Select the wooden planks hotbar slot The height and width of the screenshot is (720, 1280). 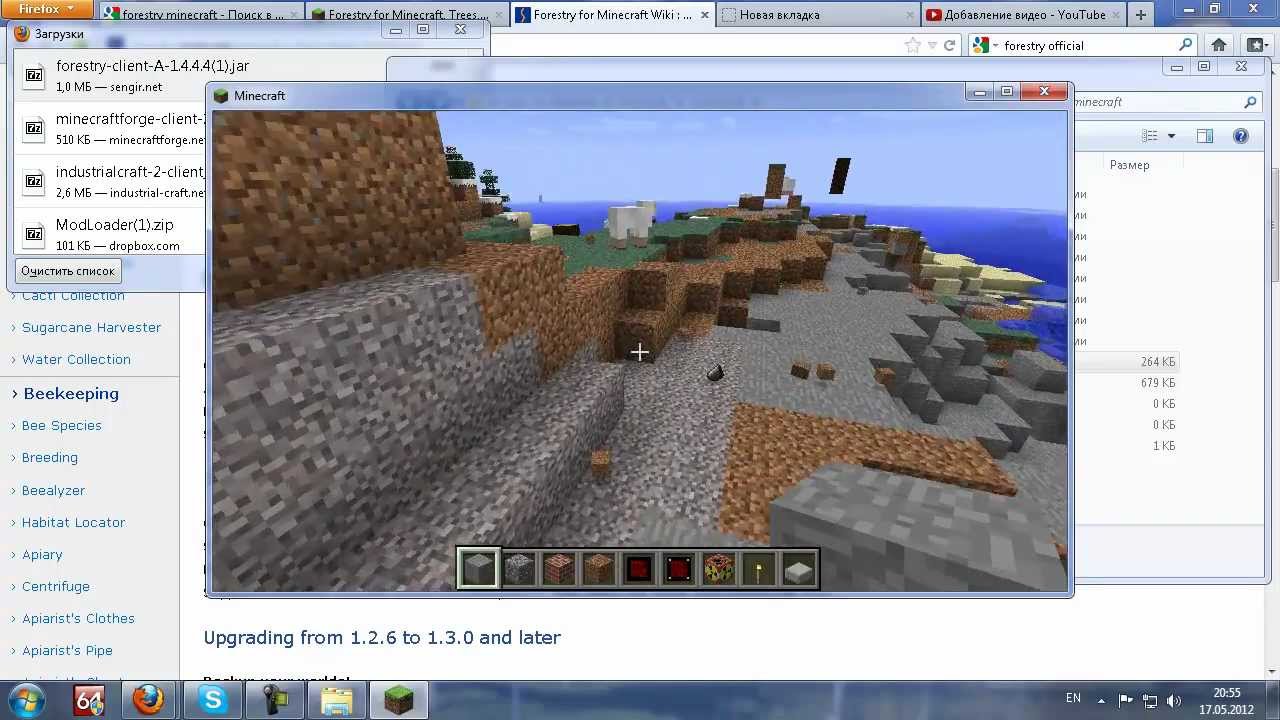[x=599, y=569]
